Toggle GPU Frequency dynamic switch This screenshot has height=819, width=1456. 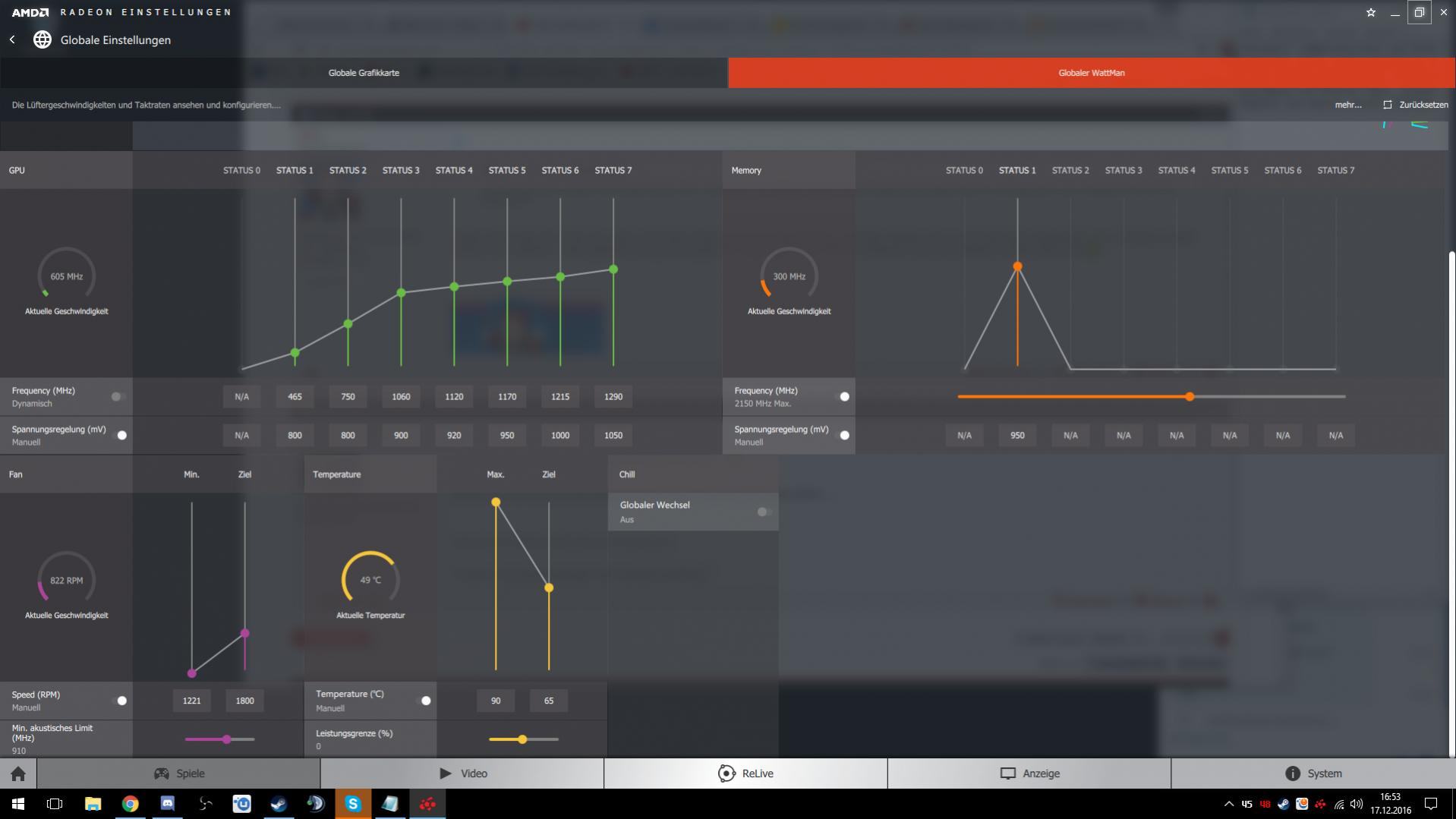pyautogui.click(x=118, y=396)
